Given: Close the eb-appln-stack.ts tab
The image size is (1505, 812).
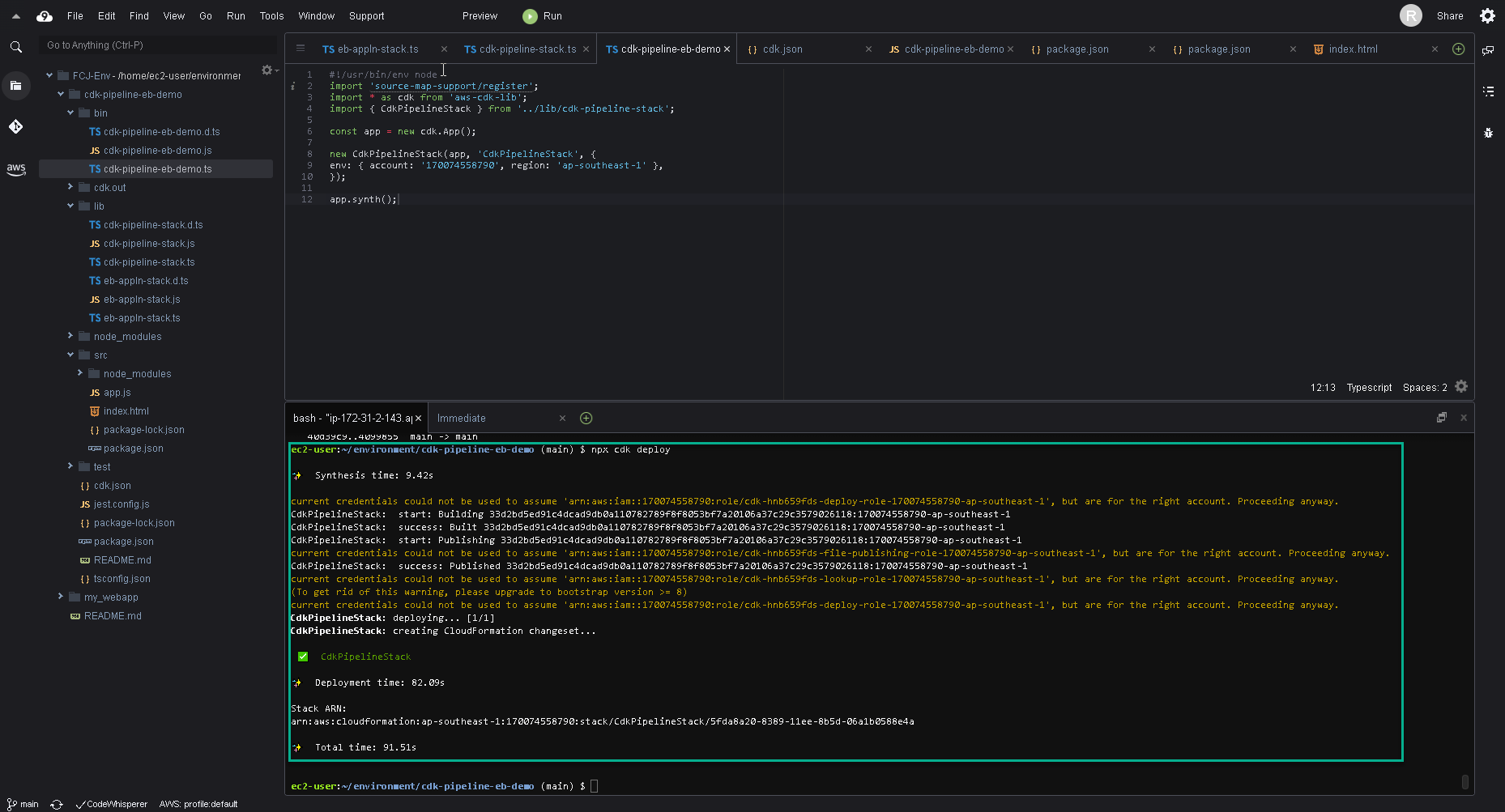Looking at the screenshot, I should click(x=444, y=49).
